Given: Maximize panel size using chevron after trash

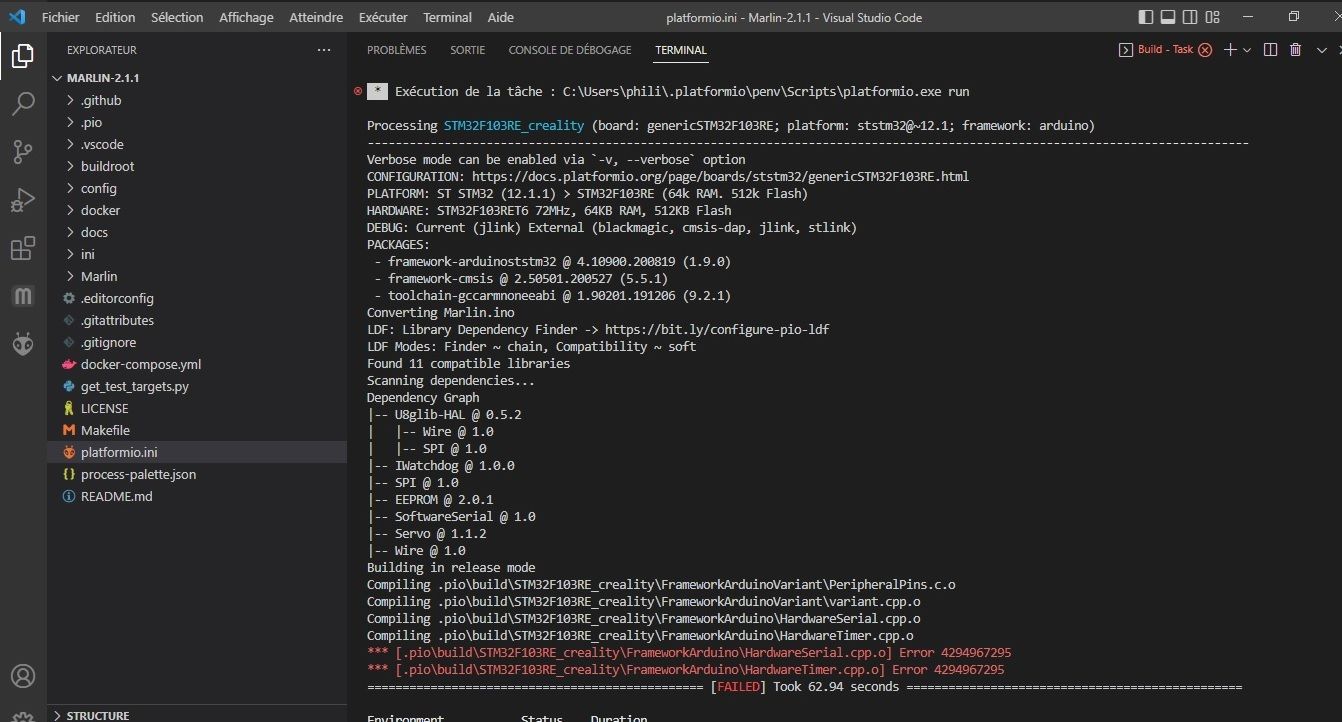Looking at the screenshot, I should (x=1322, y=50).
